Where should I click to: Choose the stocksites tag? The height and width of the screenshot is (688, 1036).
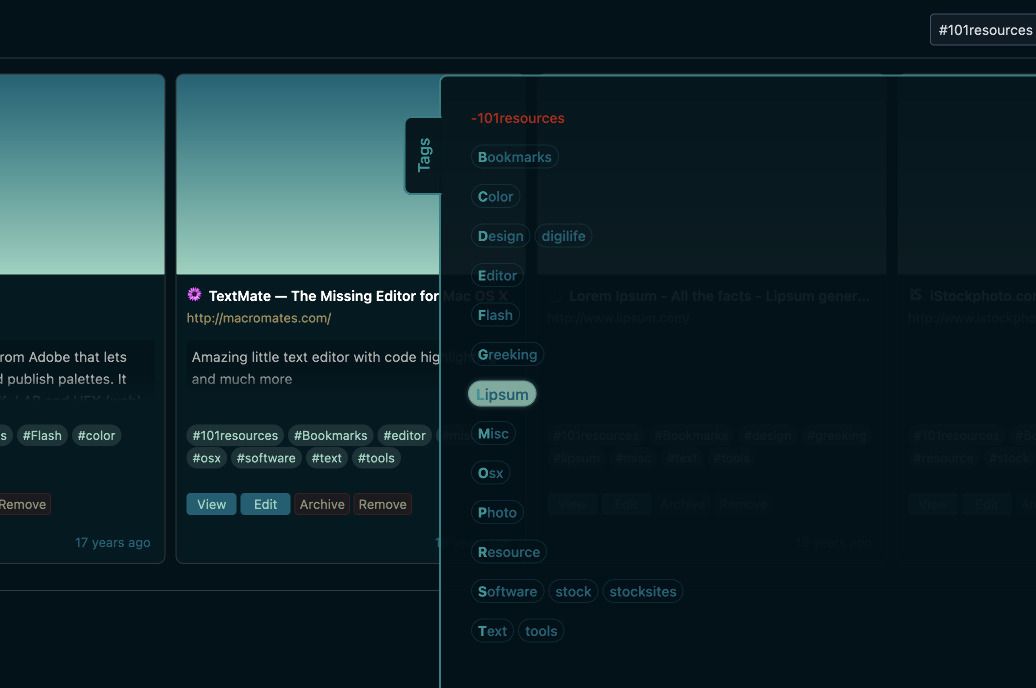point(642,591)
